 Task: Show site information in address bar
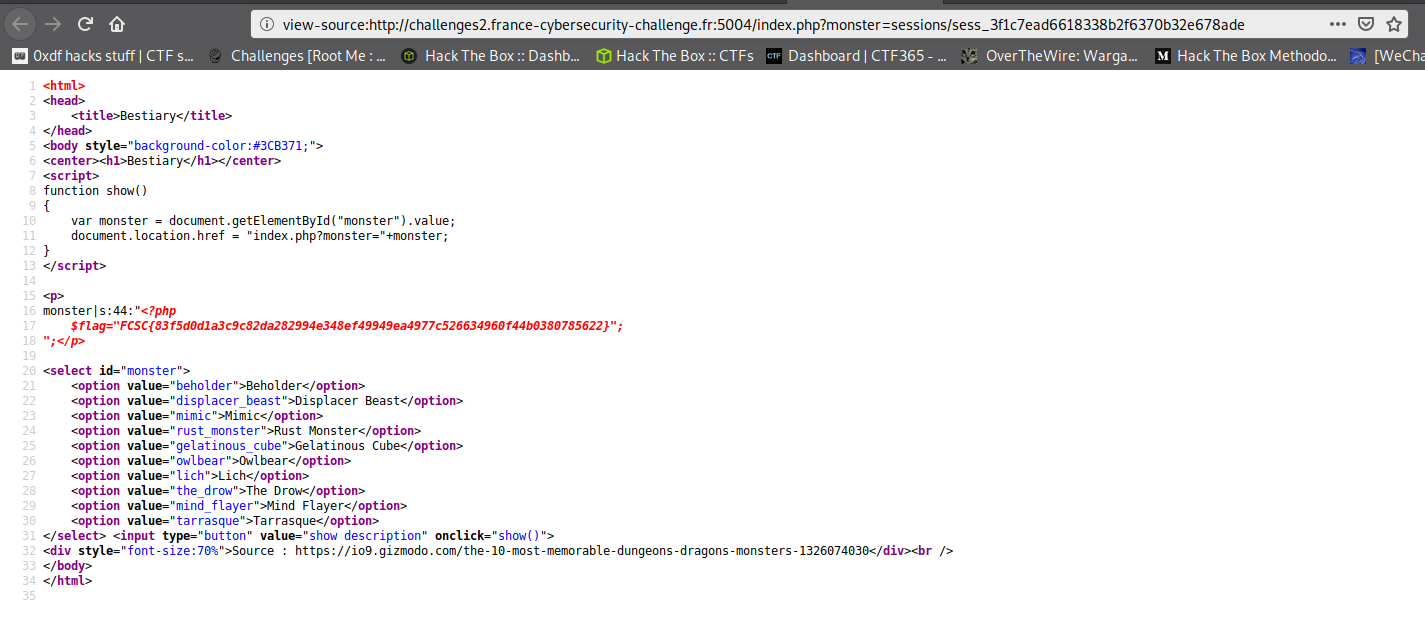point(268,23)
